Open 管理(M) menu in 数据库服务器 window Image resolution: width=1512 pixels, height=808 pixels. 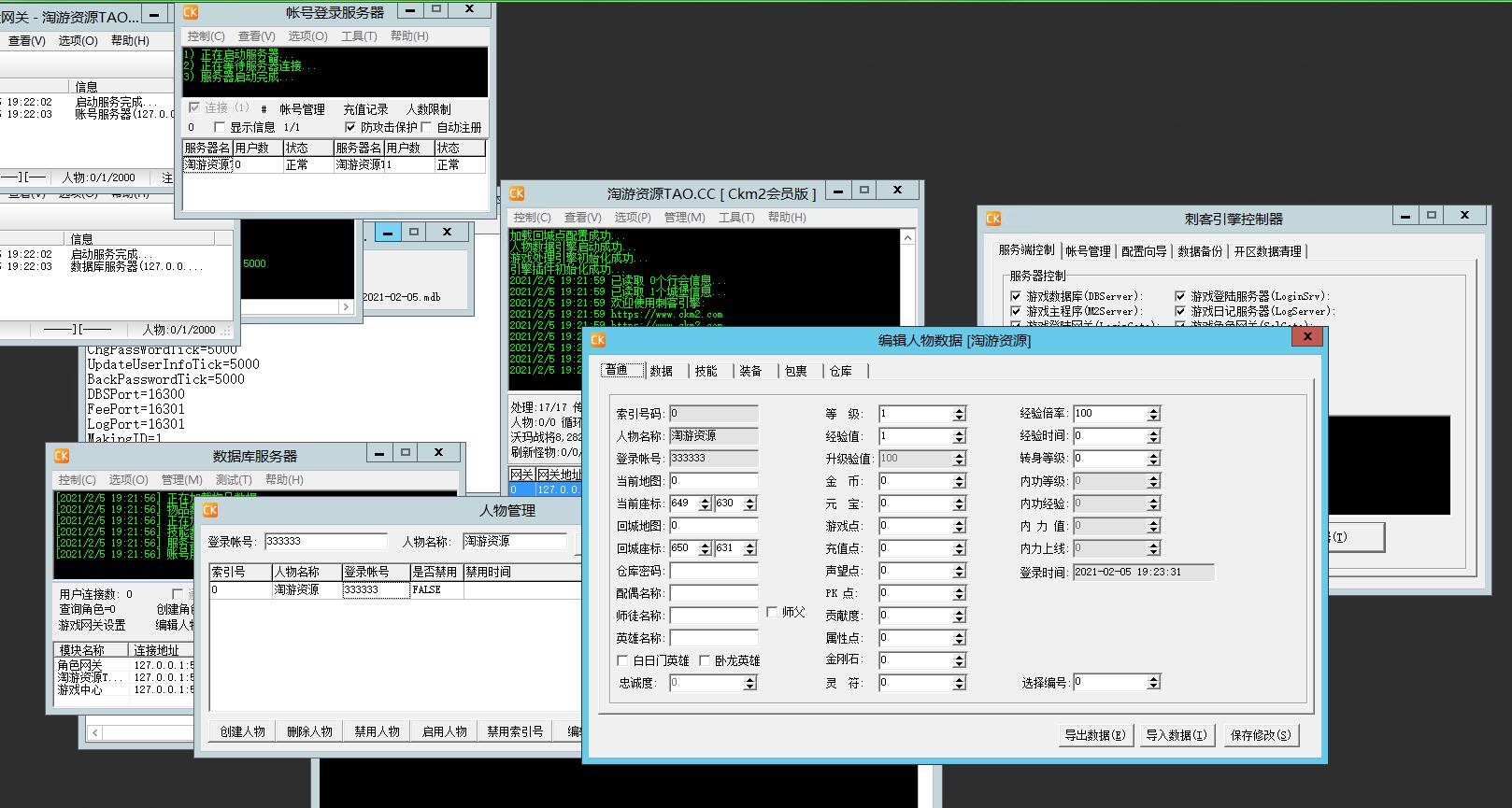coord(181,479)
